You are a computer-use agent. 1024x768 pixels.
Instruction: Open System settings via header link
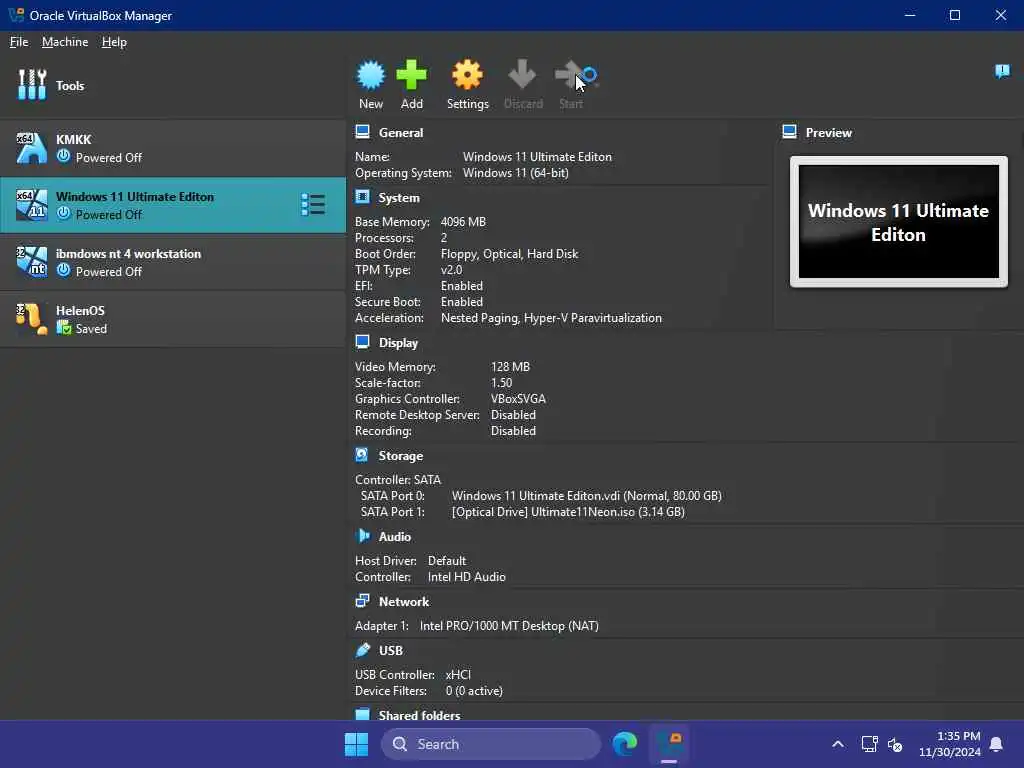(399, 198)
